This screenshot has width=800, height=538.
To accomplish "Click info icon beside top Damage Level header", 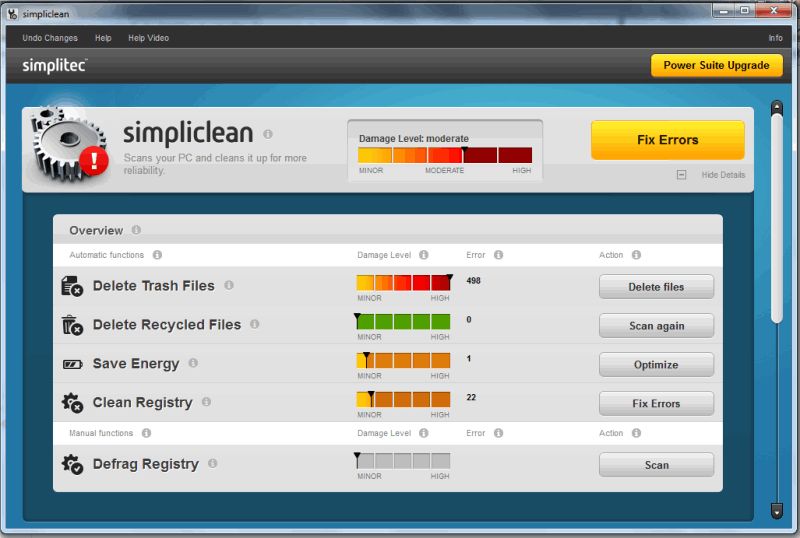I will [x=423, y=254].
